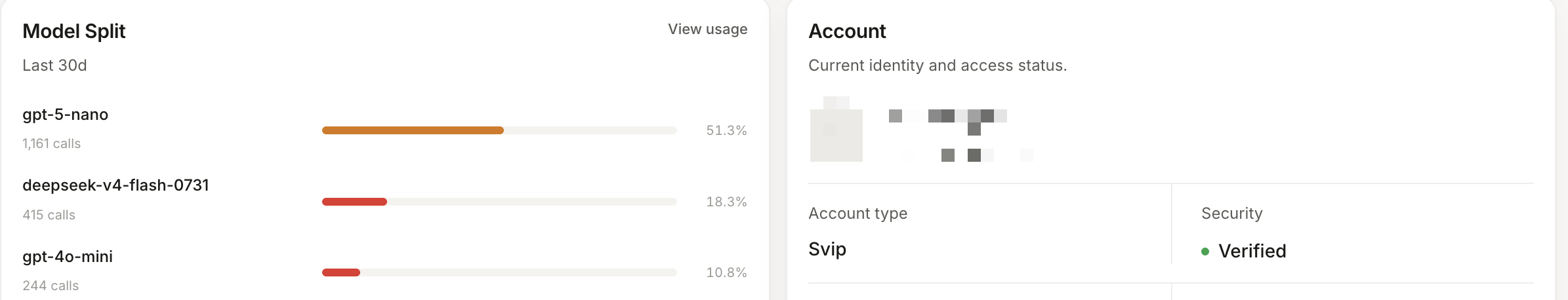Click the red deepseek-v4-flash-0731 usage bar

coord(354,202)
